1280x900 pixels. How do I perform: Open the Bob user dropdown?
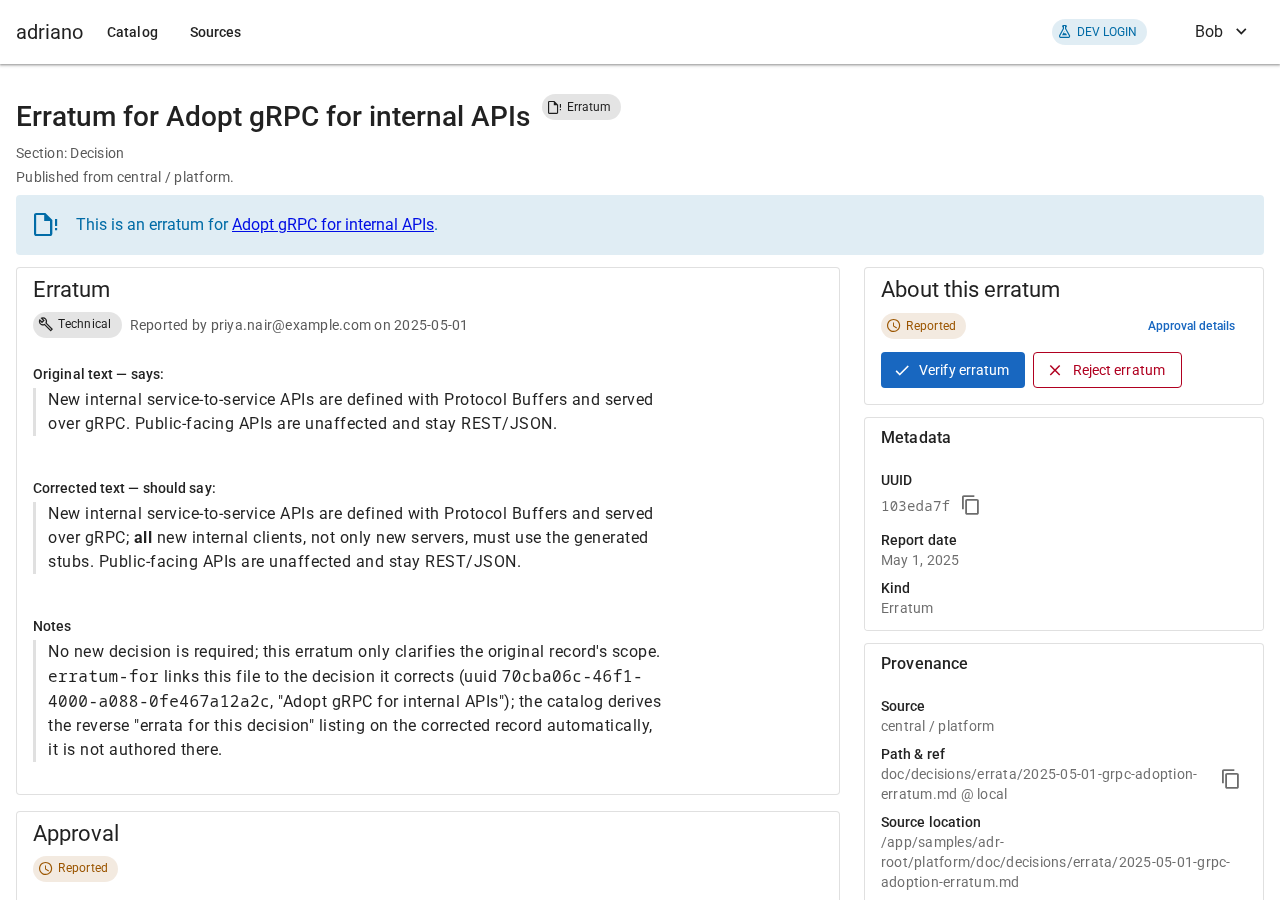click(1222, 32)
